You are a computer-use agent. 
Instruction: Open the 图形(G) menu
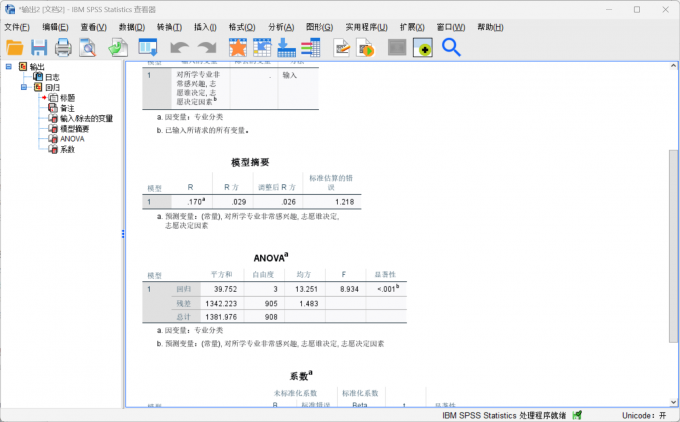pos(320,27)
